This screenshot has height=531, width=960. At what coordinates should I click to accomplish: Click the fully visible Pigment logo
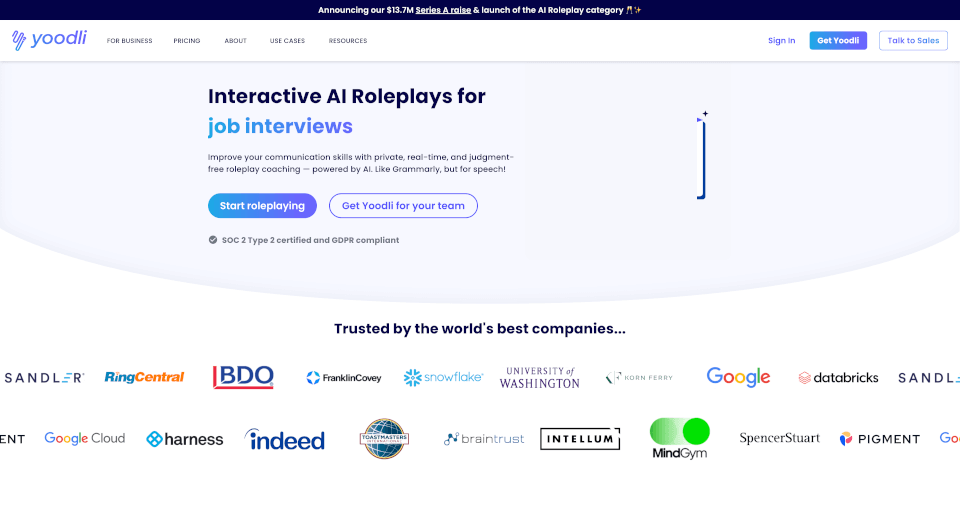tap(879, 439)
